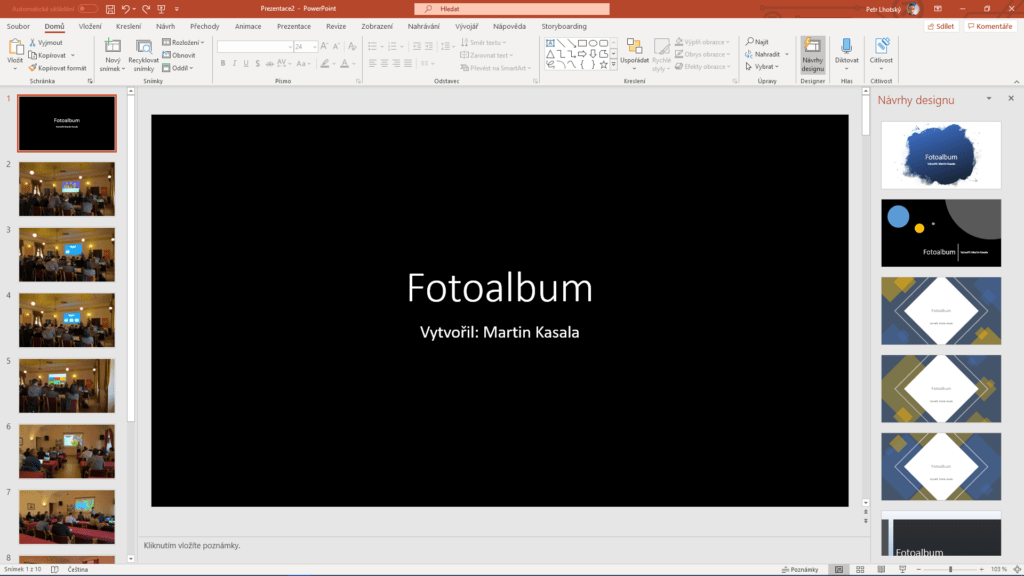Expand the Rozložení layout dropdown
Viewport: 1024px width, 576px height.
[185, 43]
